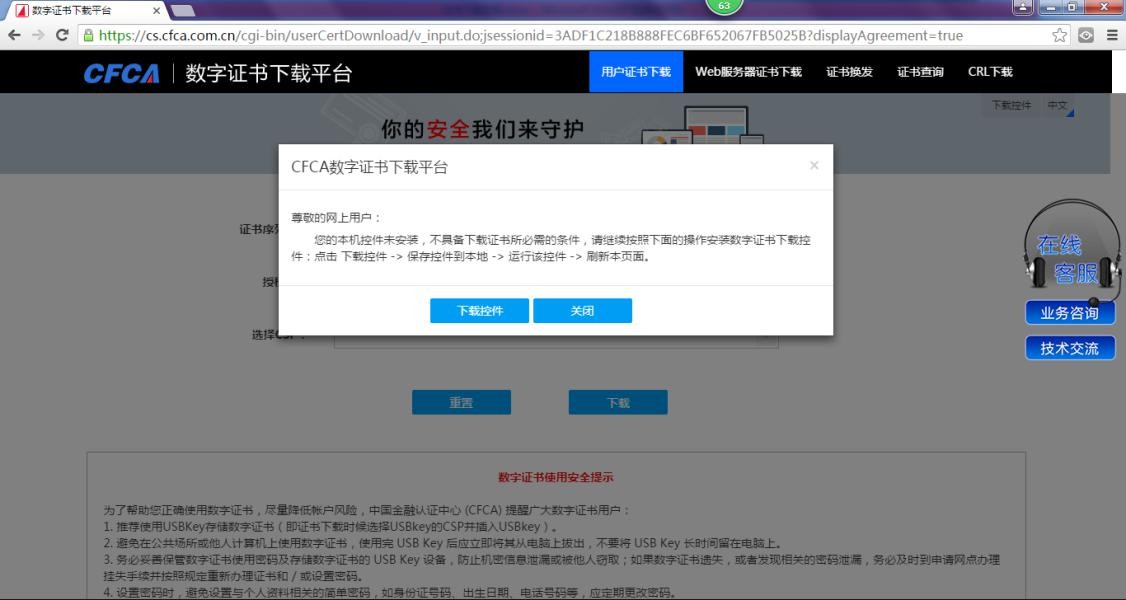Open the 中文 language dropdown

[1058, 106]
